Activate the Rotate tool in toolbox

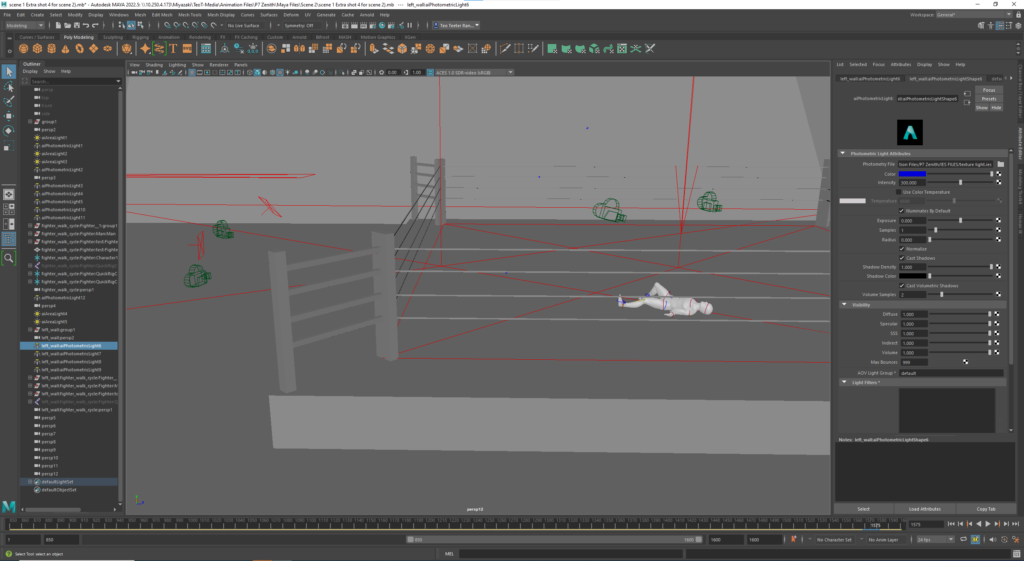click(9, 131)
